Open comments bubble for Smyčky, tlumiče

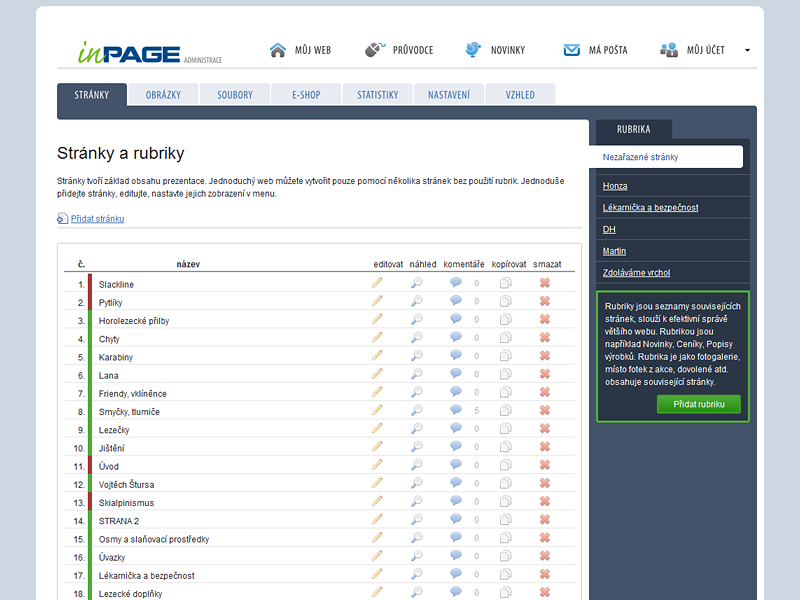pyautogui.click(x=456, y=411)
